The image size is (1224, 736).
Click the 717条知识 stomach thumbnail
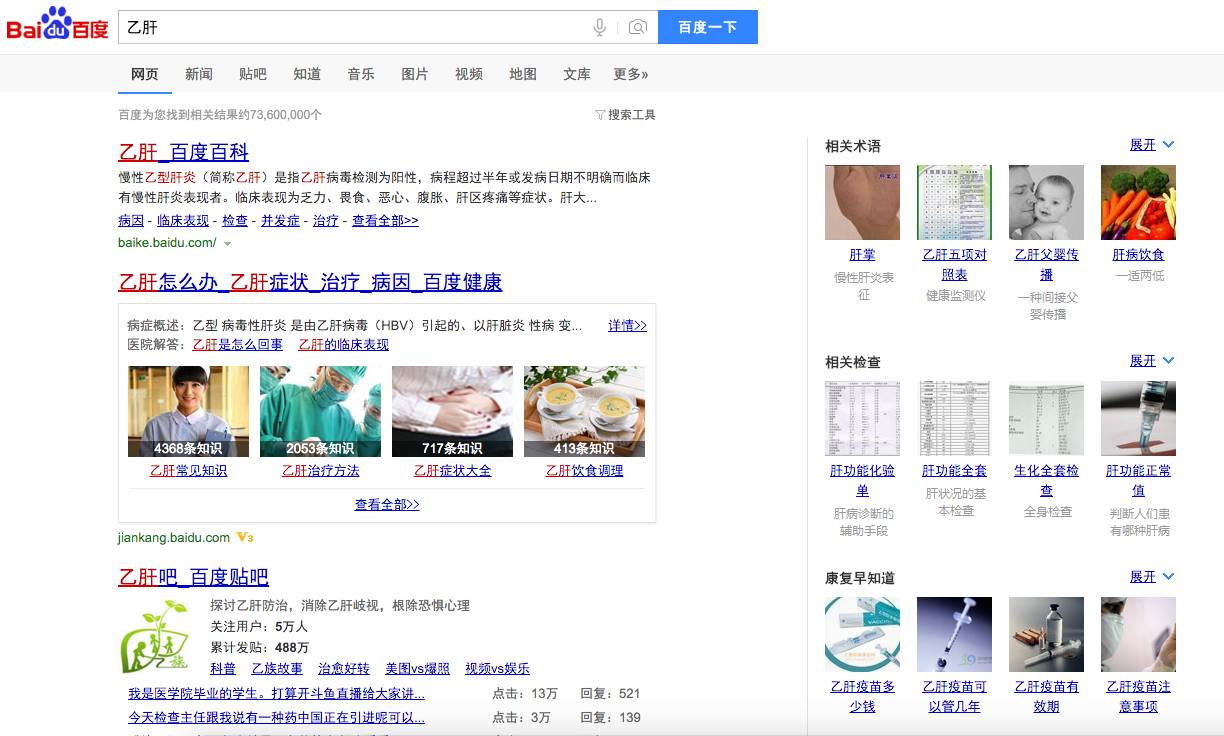tap(452, 411)
